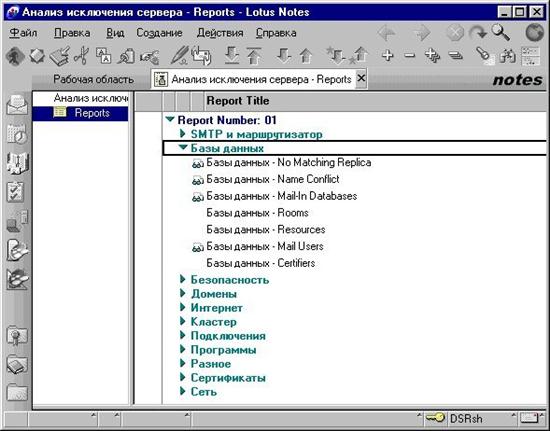Click the double-plus Expand All icon
The width and height of the screenshot is (550, 431).
[x=432, y=56]
